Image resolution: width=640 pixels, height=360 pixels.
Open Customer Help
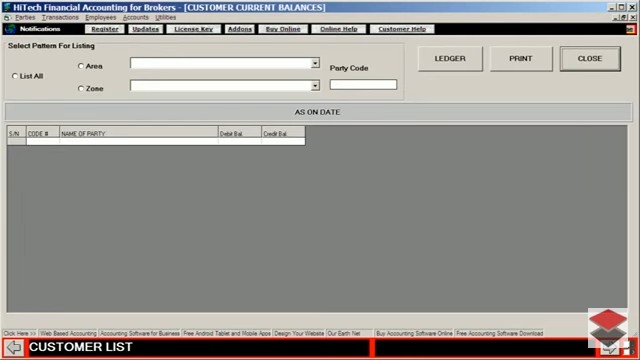click(x=402, y=29)
